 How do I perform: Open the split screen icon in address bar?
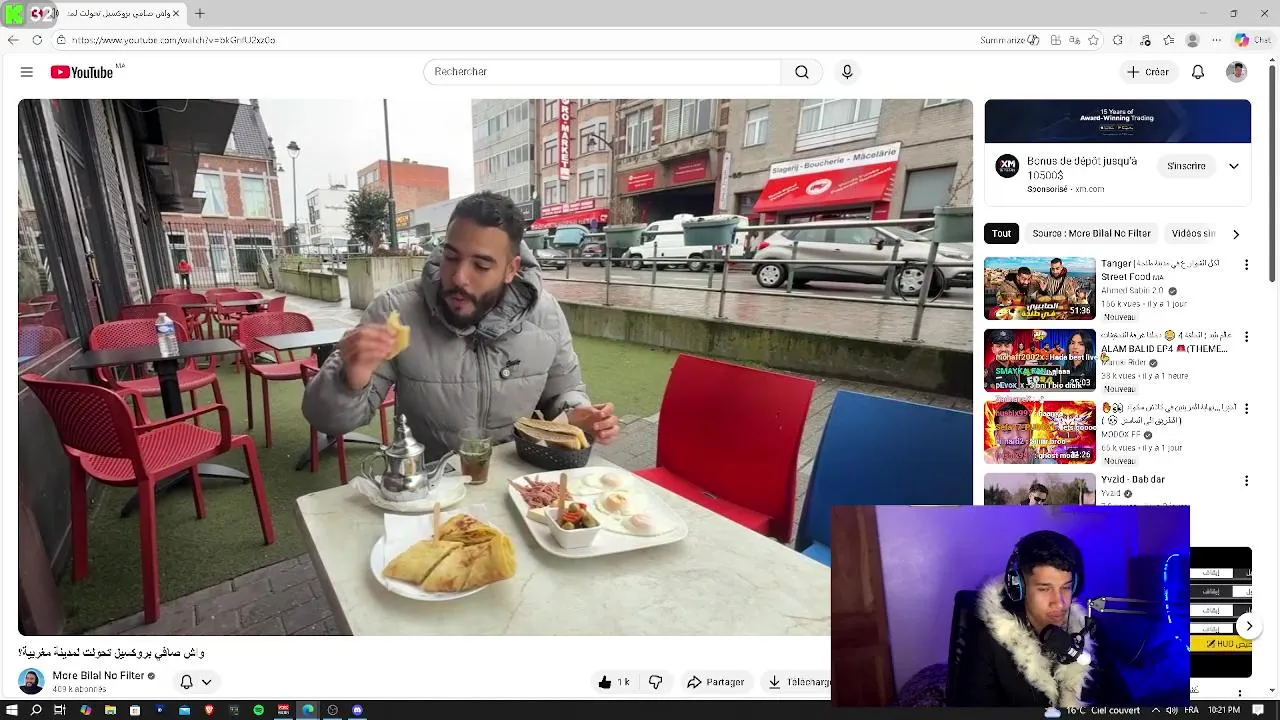click(1055, 40)
